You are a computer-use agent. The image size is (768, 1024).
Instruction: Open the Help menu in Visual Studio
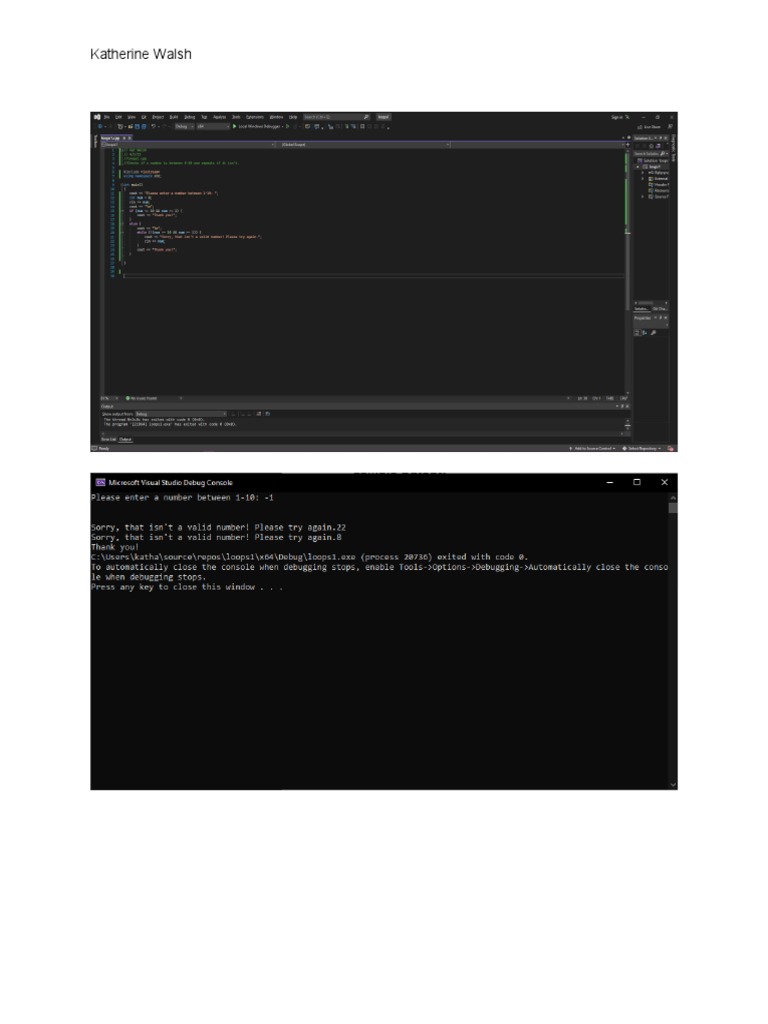[x=293, y=117]
